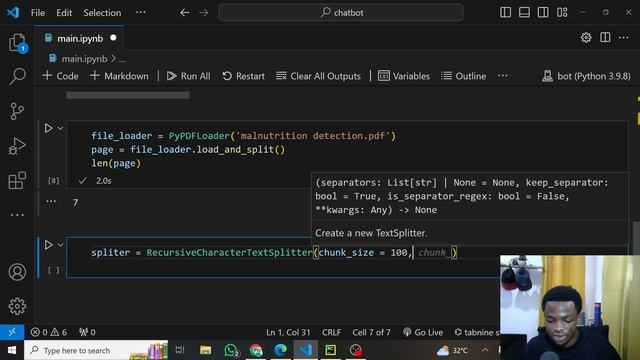Open run options chevron for spliter cell
640x360 pixels.
pos(60,244)
